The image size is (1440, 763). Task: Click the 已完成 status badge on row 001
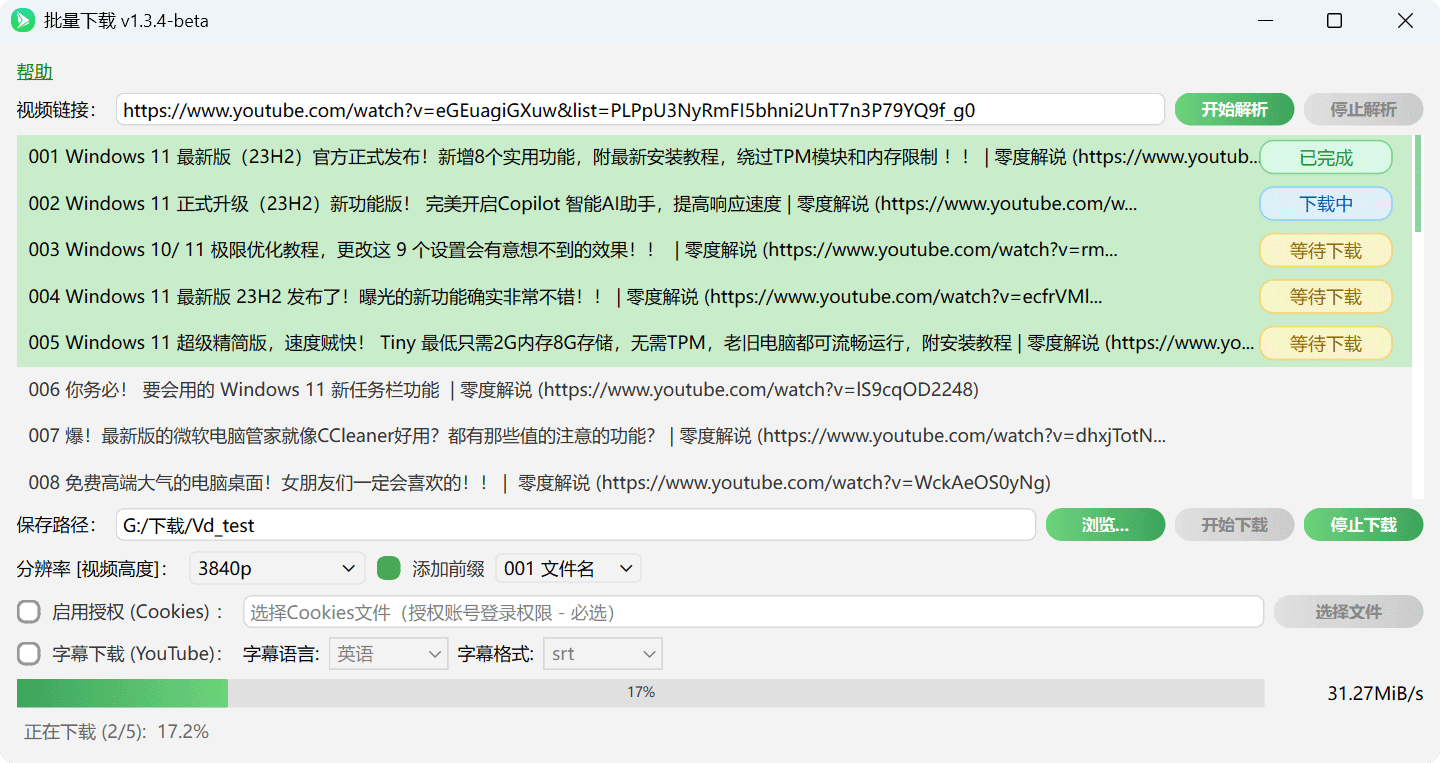point(1325,157)
